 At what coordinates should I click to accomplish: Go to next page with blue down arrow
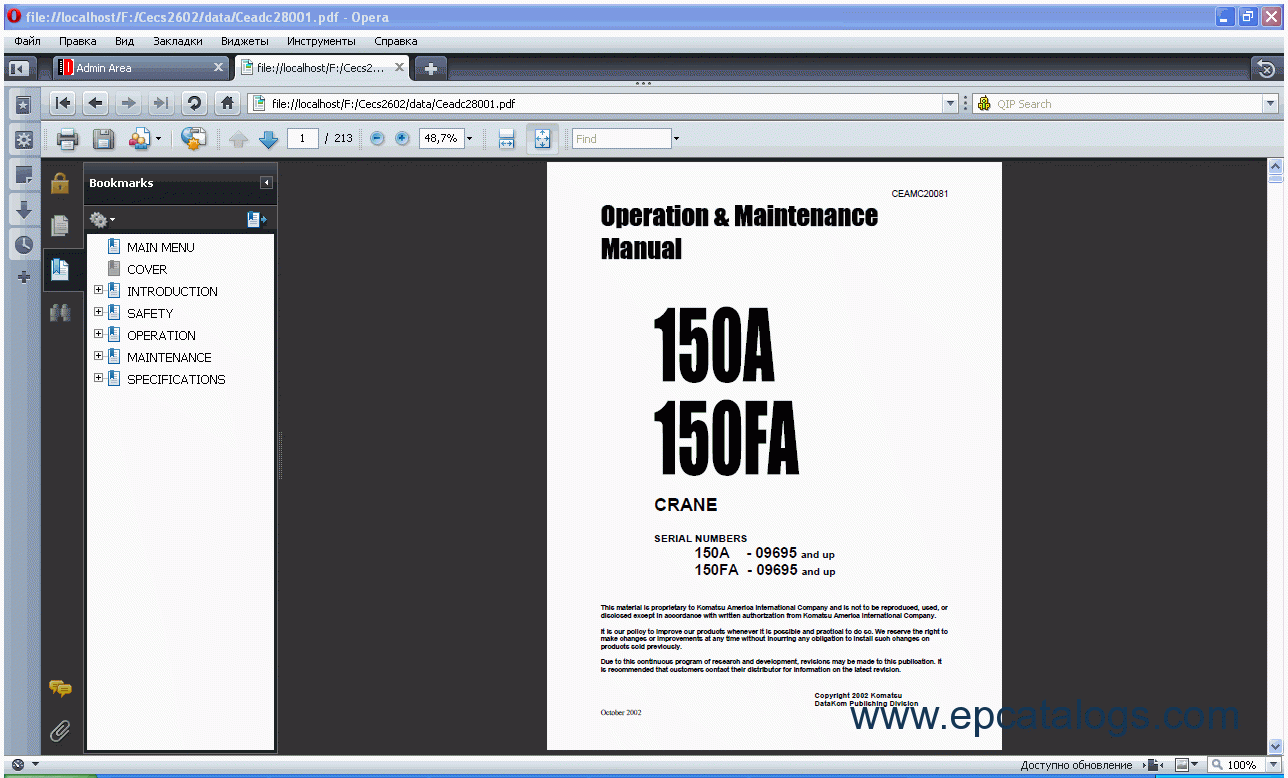268,139
